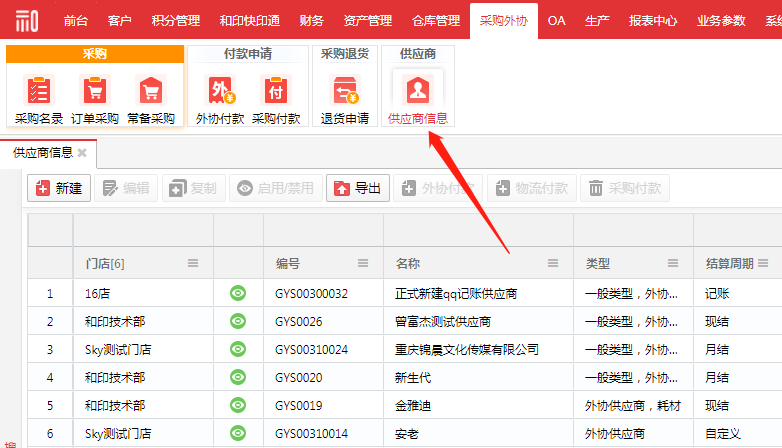The width and height of the screenshot is (782, 448).
Task: Toggle eye icon for supplier GYS0026
Action: pos(238,321)
